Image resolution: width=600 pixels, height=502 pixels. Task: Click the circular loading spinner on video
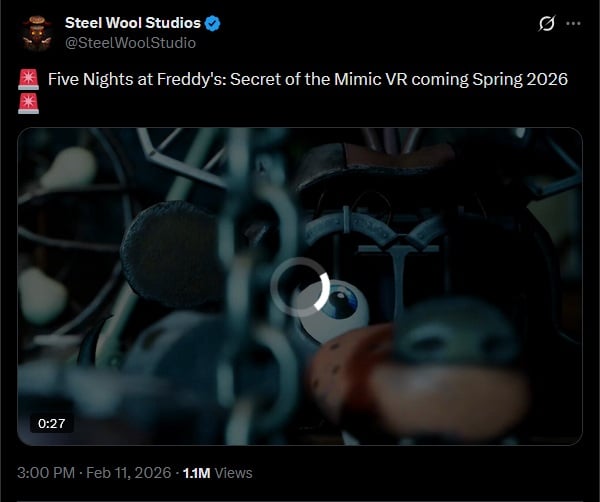(299, 287)
